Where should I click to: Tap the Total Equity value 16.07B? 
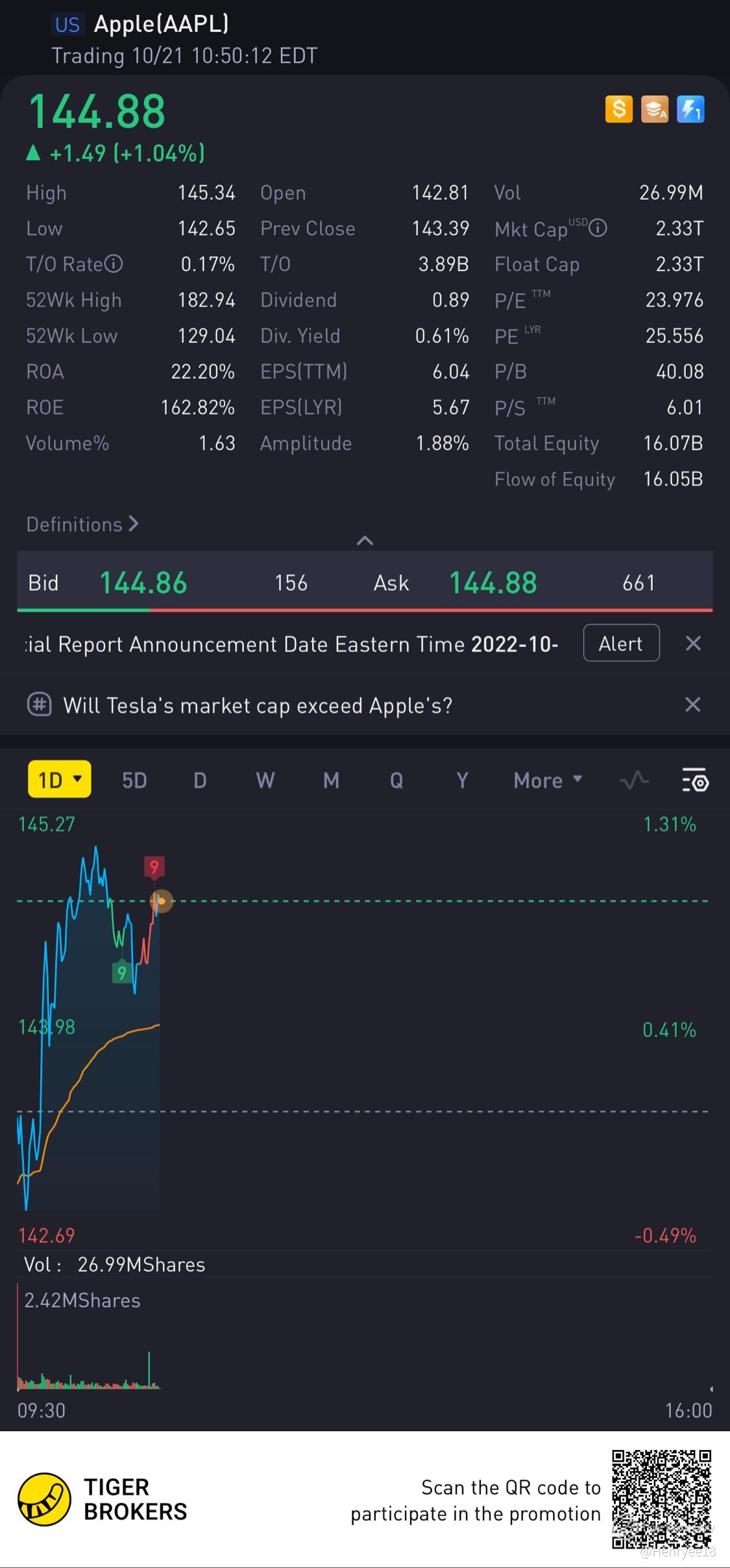click(x=673, y=443)
